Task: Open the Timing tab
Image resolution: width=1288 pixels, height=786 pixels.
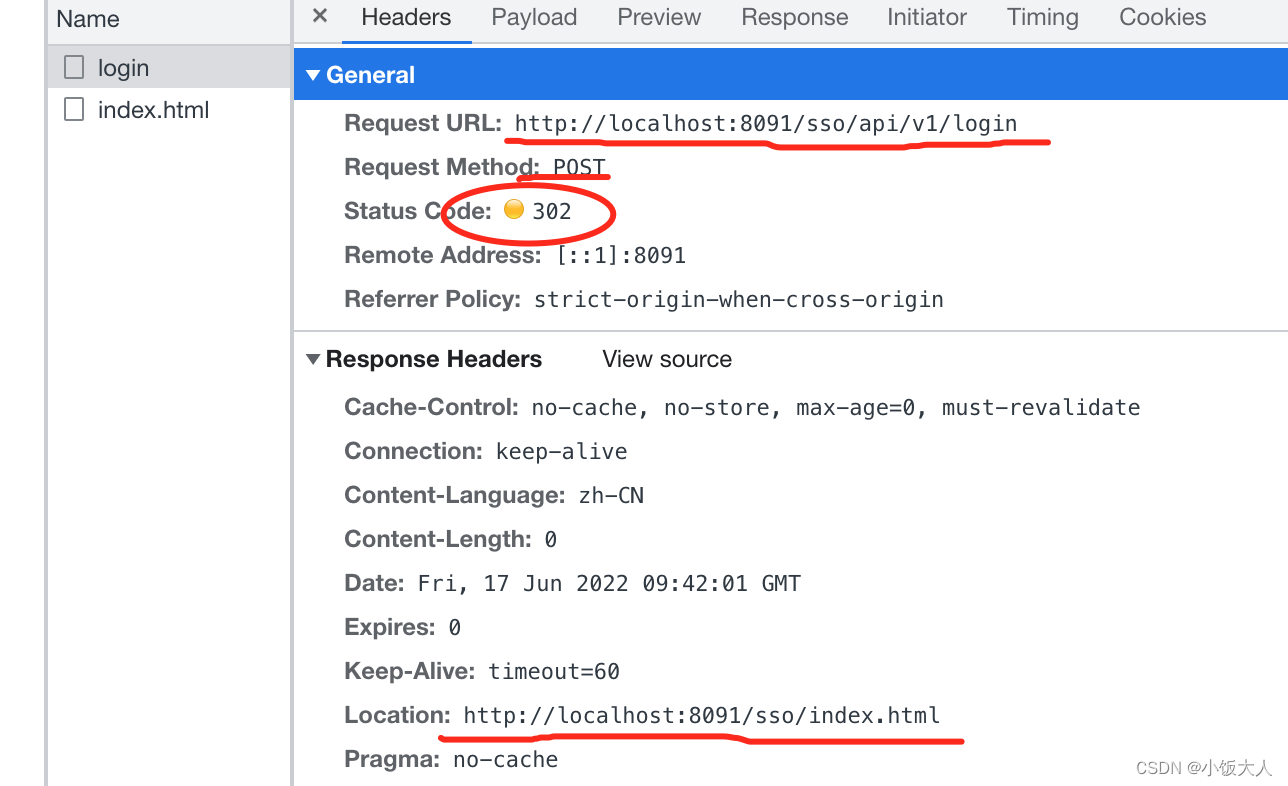Action: (1043, 18)
